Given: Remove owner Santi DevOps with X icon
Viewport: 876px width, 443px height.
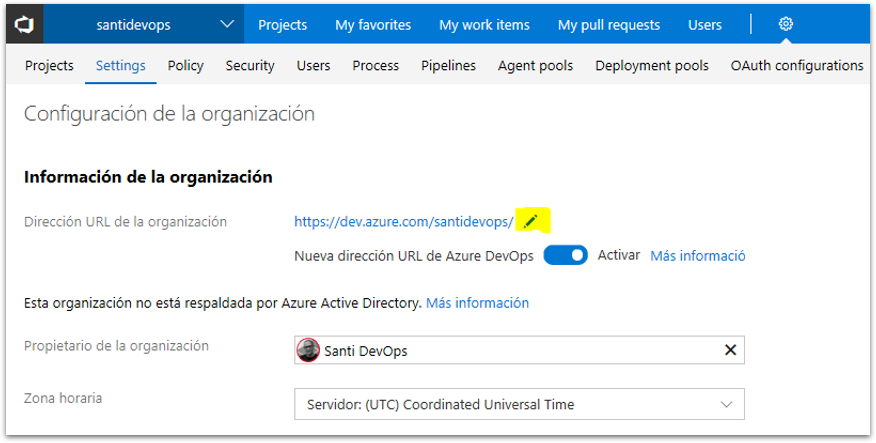Looking at the screenshot, I should pos(730,350).
